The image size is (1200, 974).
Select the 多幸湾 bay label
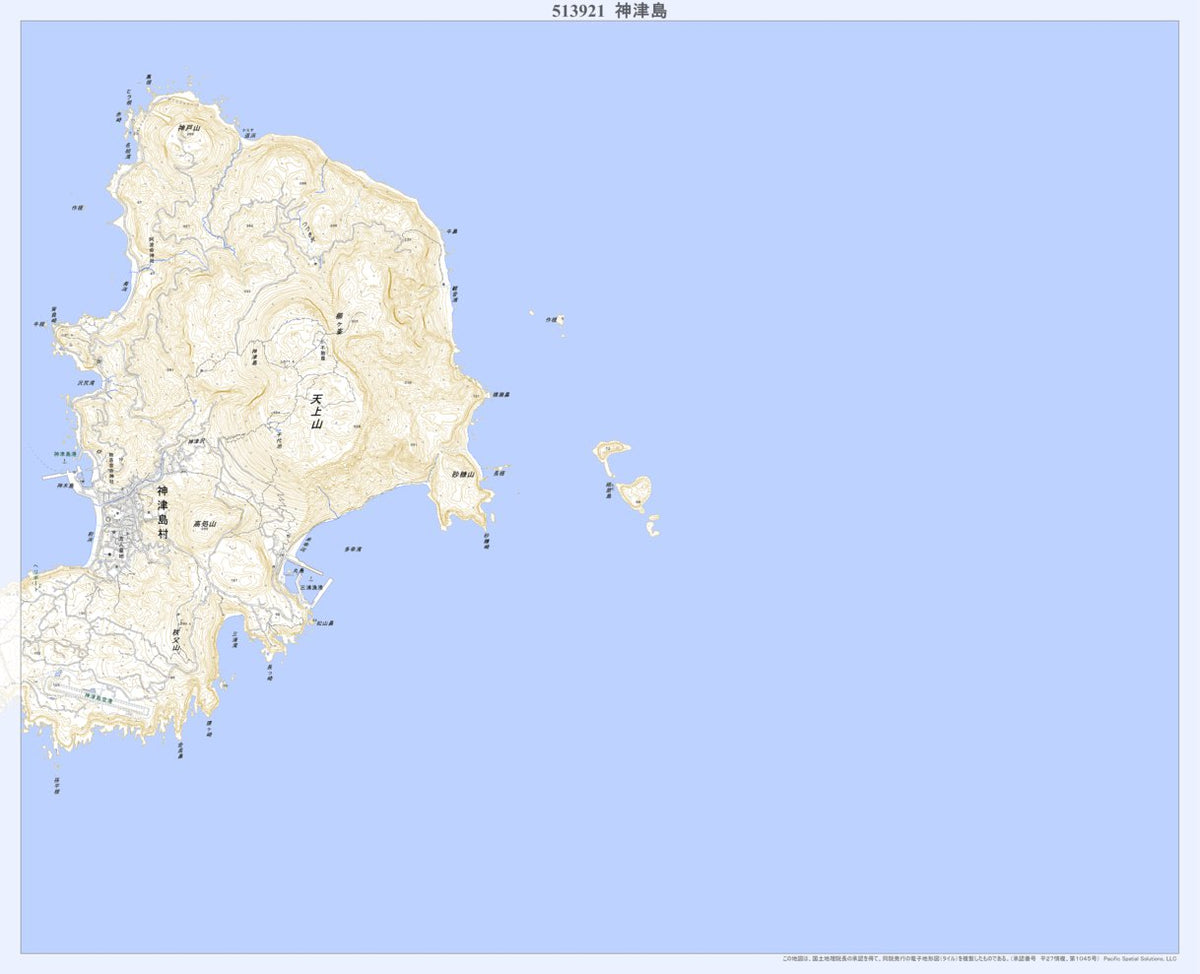coord(352,549)
